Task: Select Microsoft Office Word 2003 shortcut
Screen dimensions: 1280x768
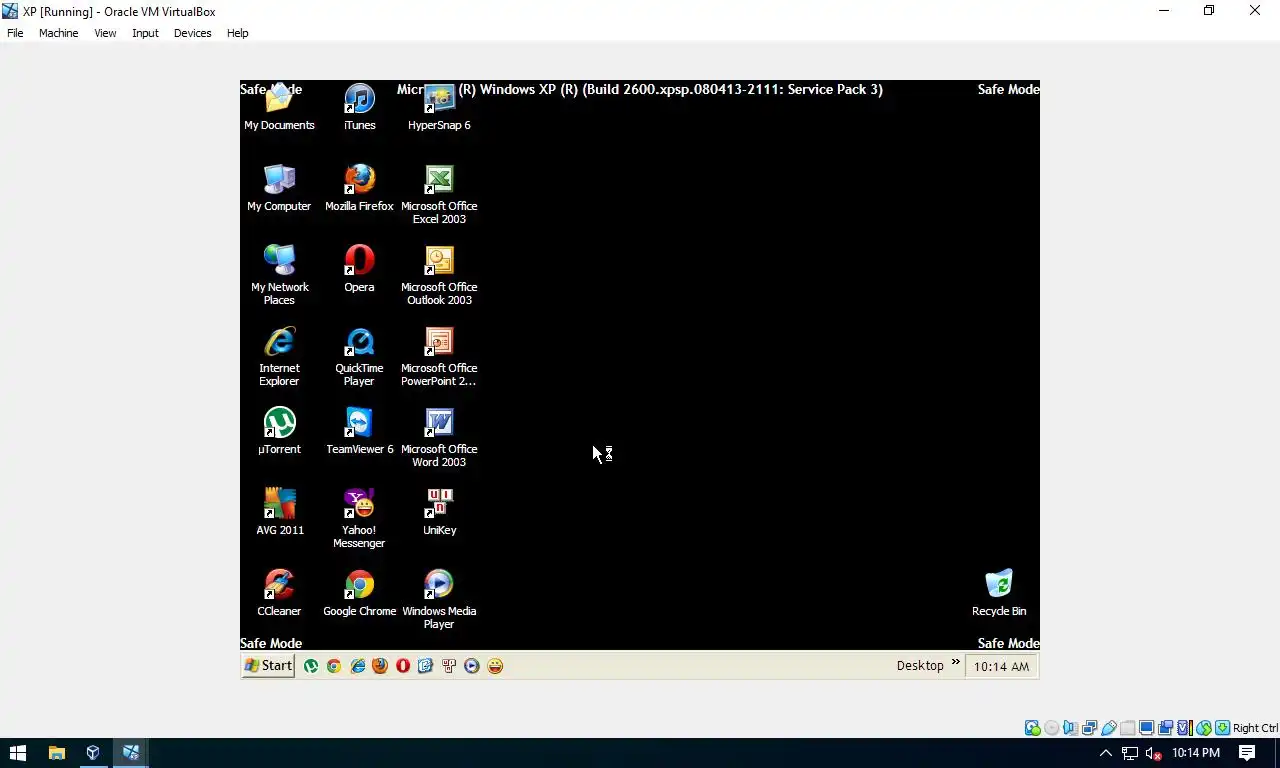Action: 439,437
